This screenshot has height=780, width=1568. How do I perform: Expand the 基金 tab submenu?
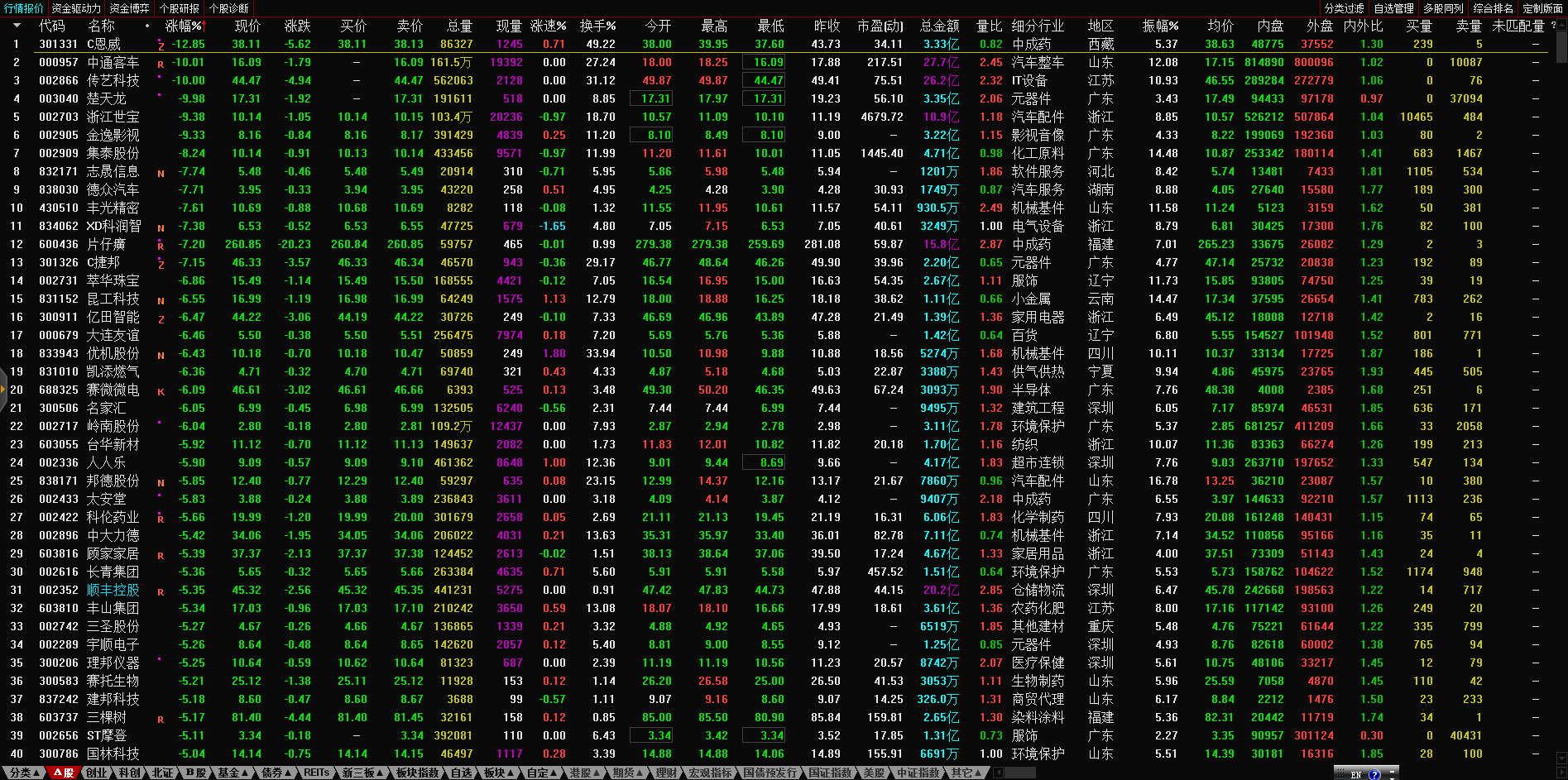233,773
